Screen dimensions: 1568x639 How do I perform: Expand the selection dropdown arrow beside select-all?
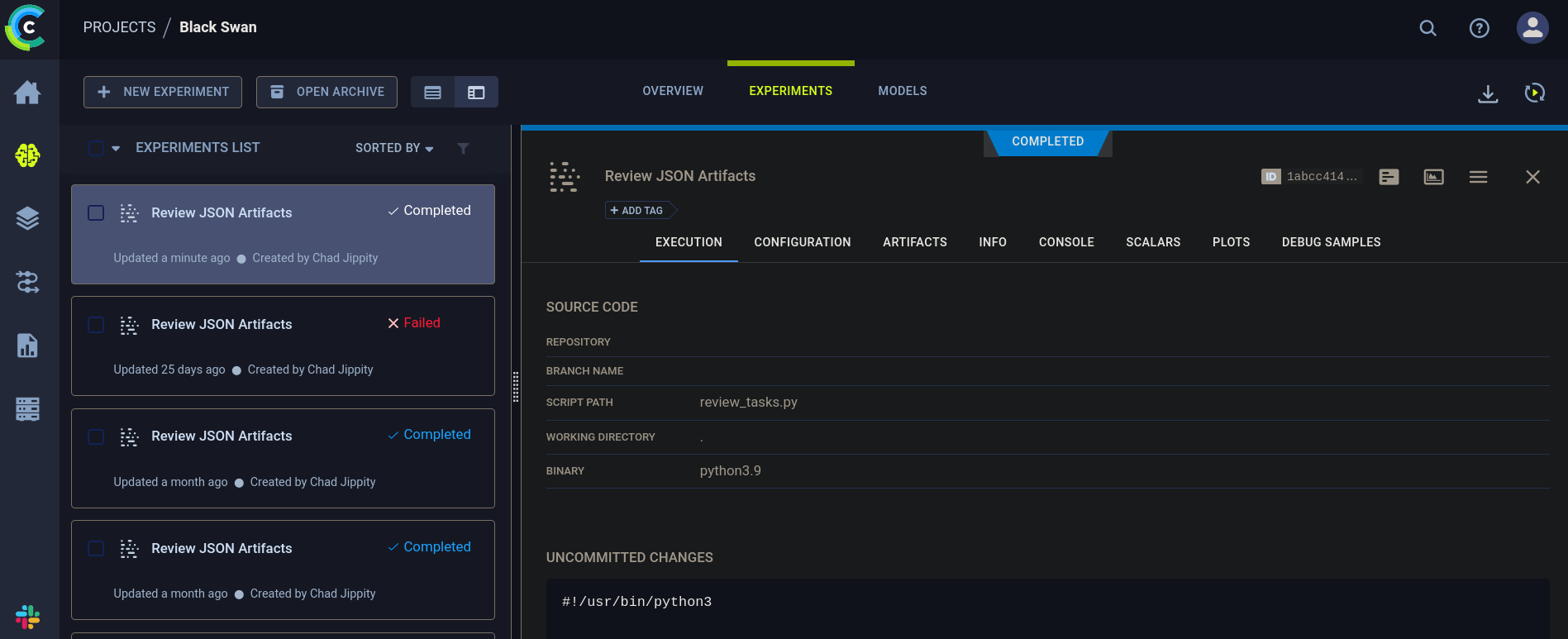point(116,149)
